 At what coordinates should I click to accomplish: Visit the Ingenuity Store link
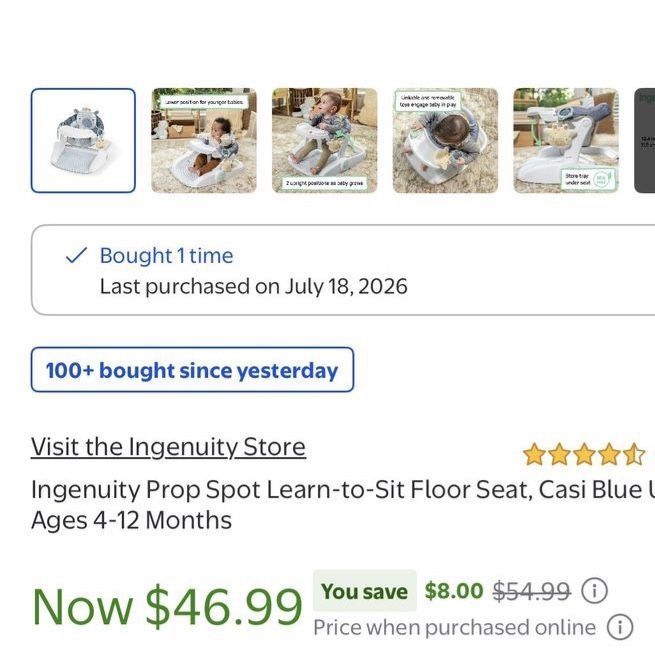[x=168, y=447]
